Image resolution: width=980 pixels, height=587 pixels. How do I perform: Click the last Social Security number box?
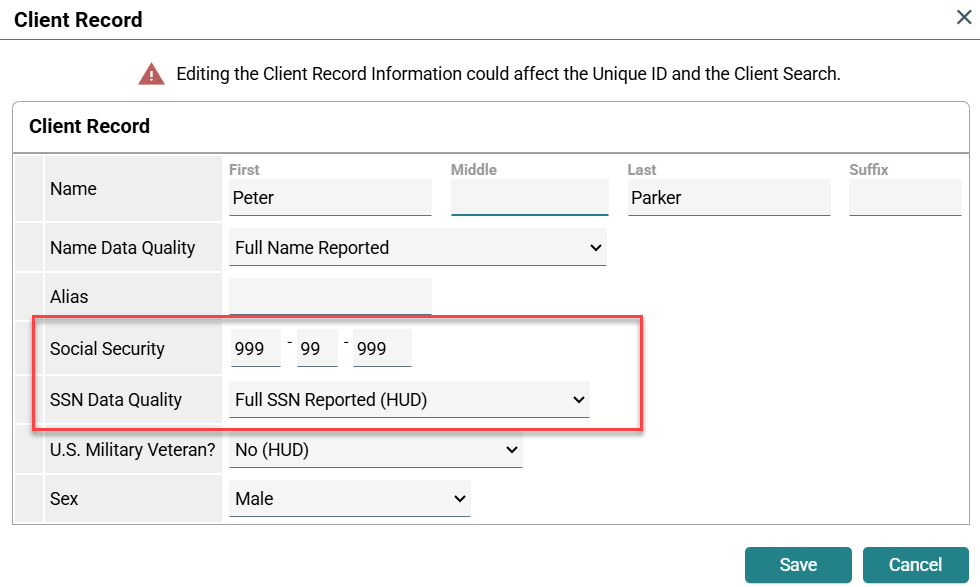tap(382, 349)
